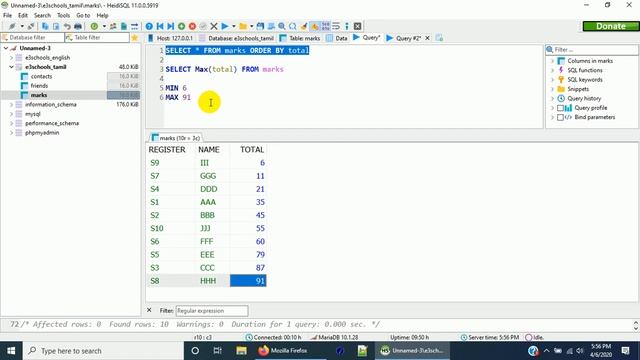The image size is (640, 360).
Task: Open File Explorer from the taskbar
Action: coord(241,351)
